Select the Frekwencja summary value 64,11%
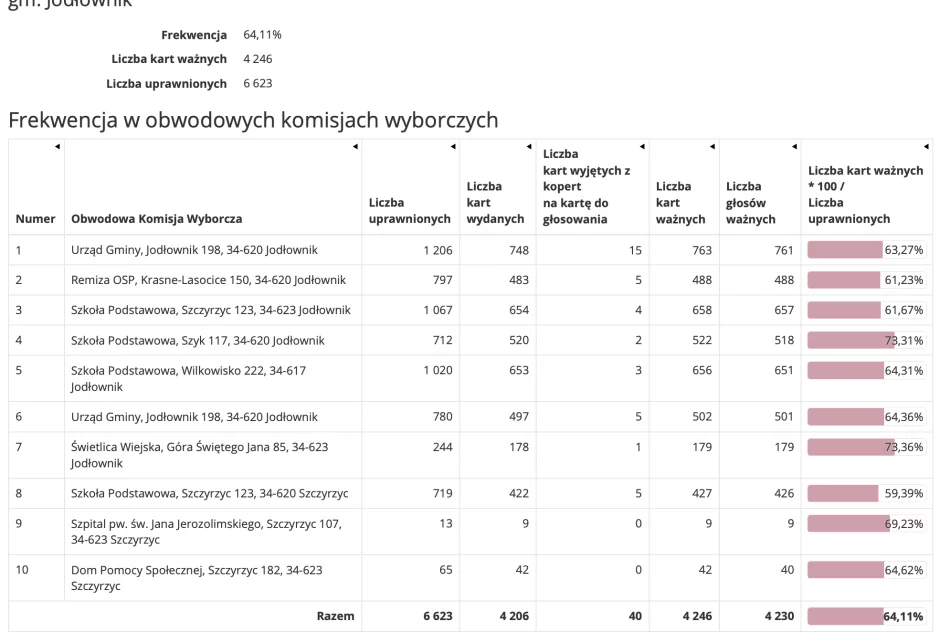The height and width of the screenshot is (632, 950). [x=262, y=34]
